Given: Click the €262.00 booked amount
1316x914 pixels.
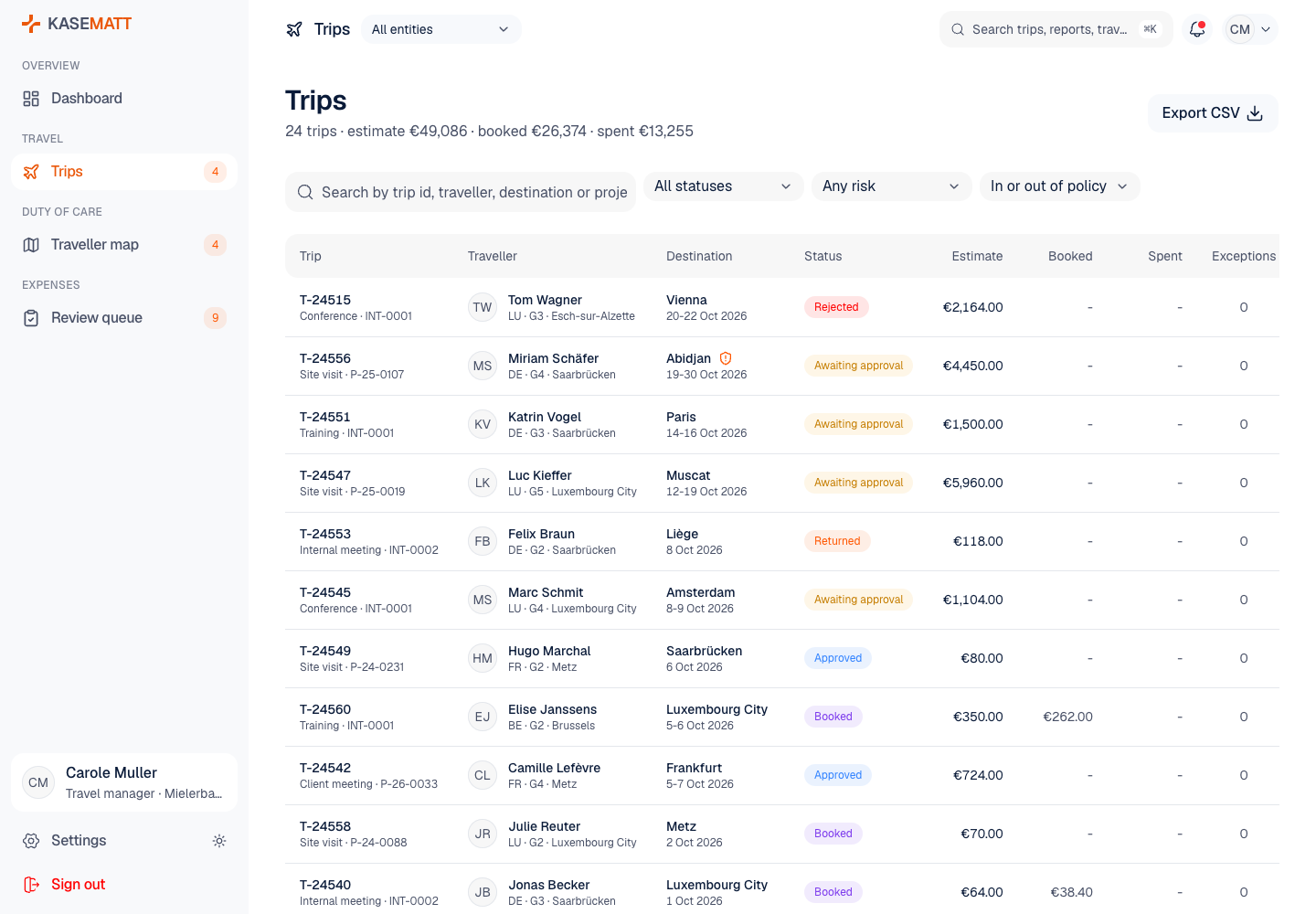Looking at the screenshot, I should (1067, 717).
